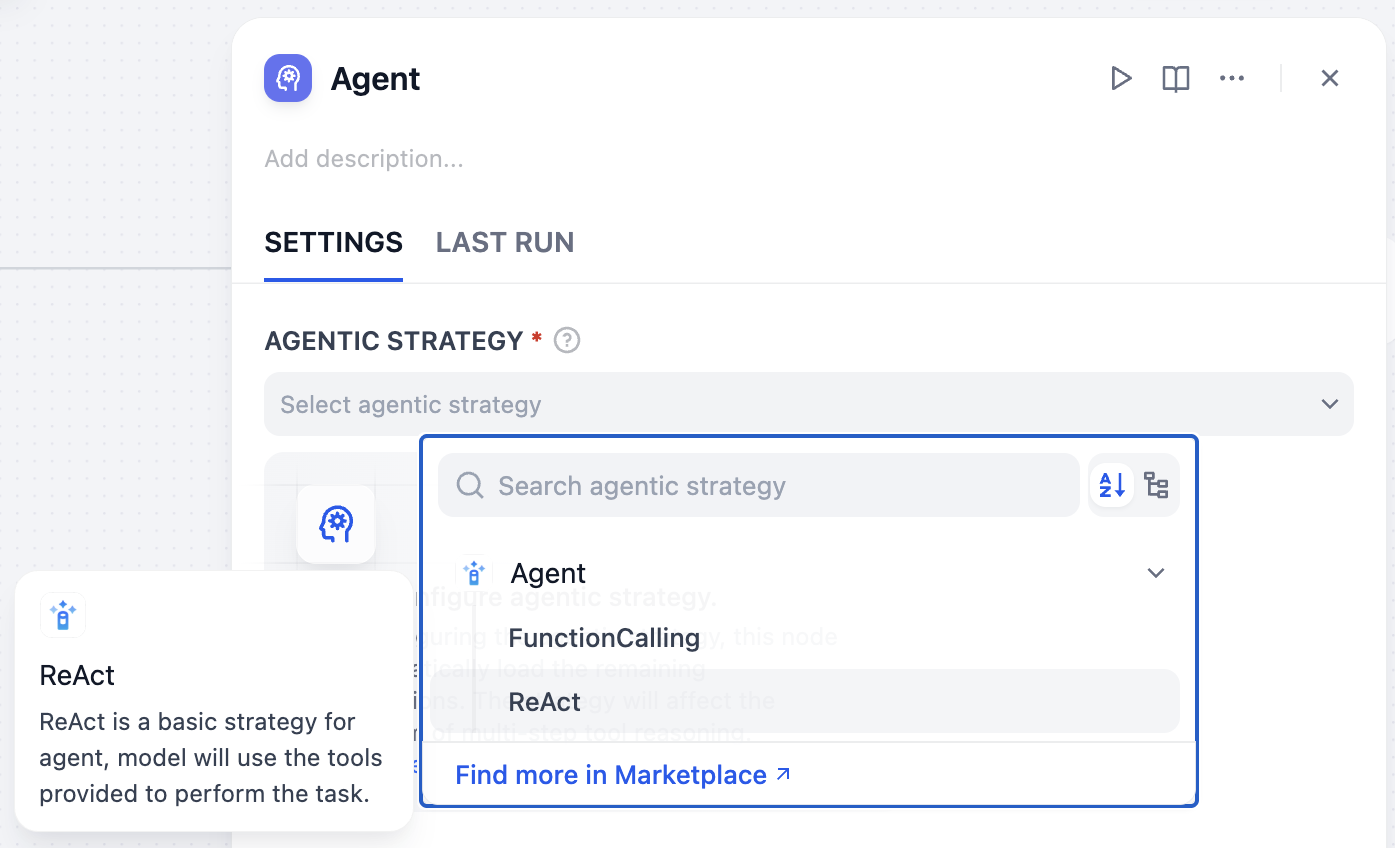Click the blue agent head placeholder icon
The image size is (1395, 848).
pyautogui.click(x=336, y=524)
